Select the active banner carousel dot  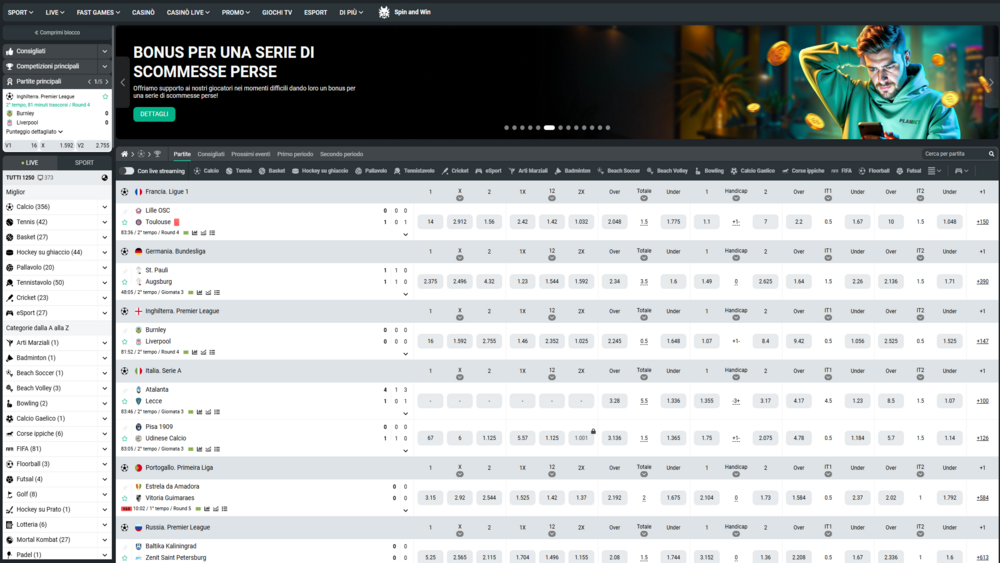549,128
